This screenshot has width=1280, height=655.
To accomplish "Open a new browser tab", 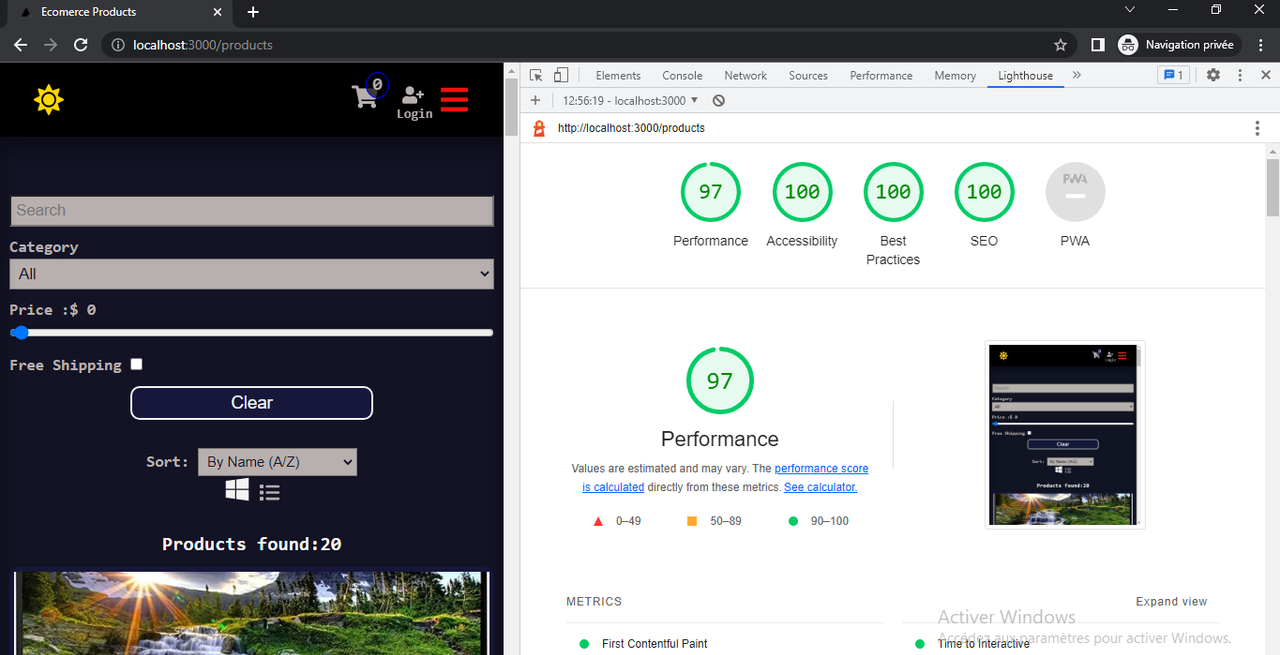I will 253,12.
